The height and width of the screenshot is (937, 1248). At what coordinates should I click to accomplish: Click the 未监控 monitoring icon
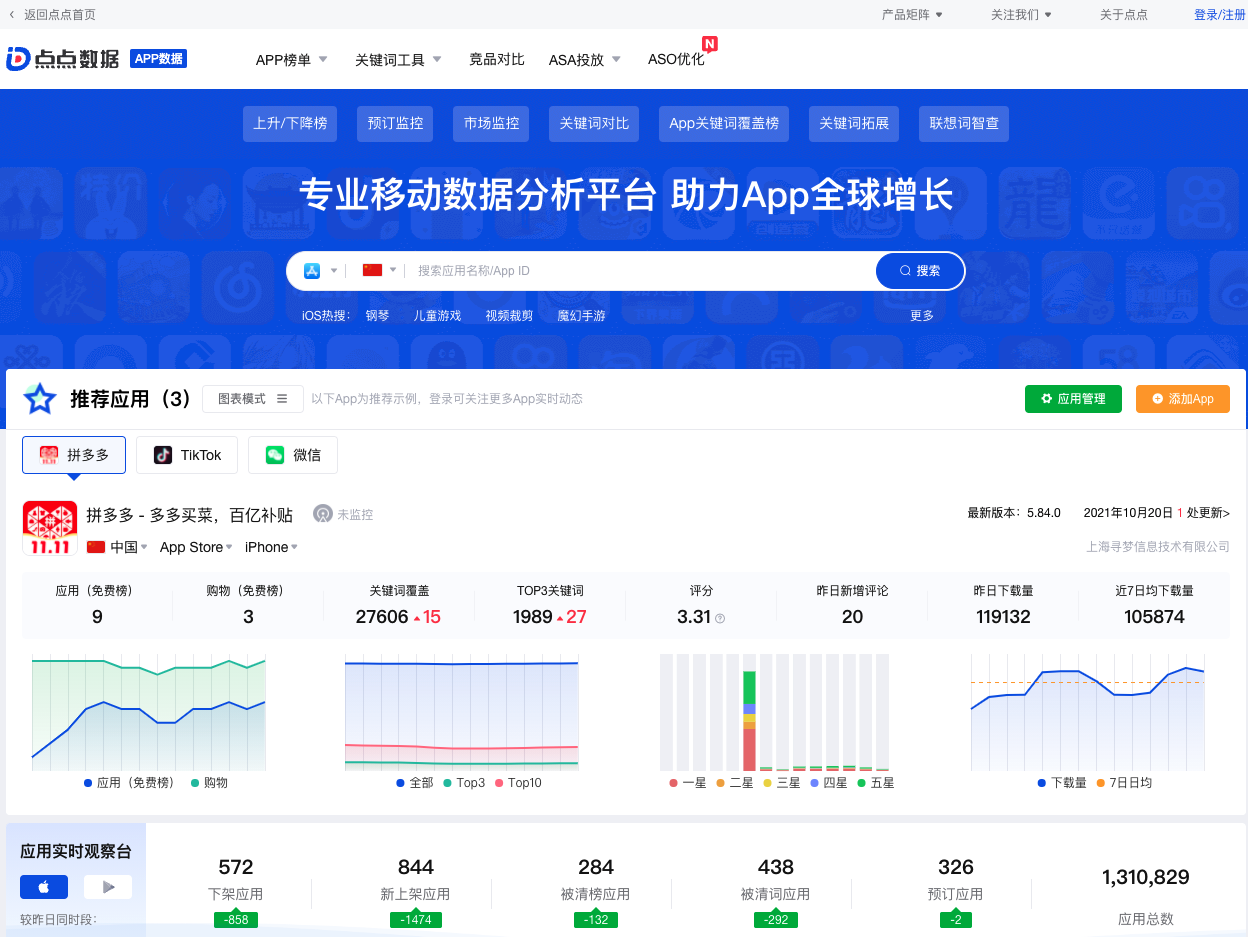click(x=322, y=514)
